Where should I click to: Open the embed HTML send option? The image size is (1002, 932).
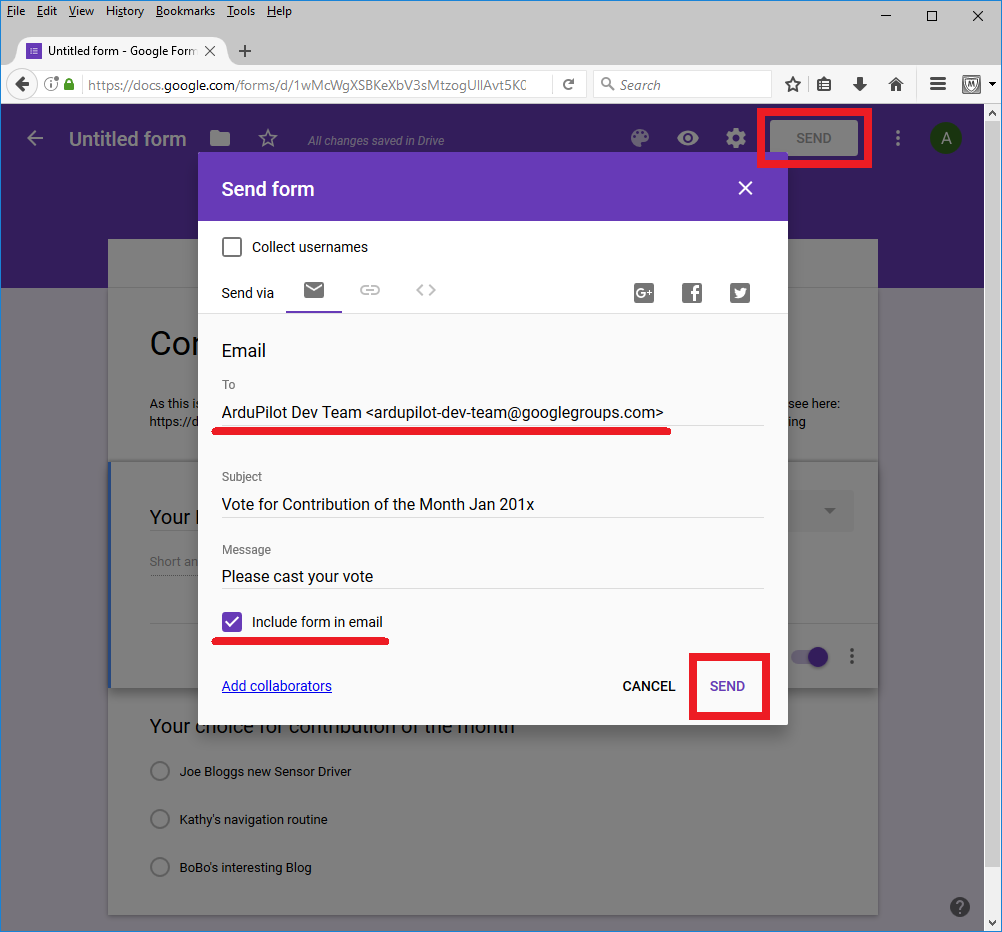(426, 290)
